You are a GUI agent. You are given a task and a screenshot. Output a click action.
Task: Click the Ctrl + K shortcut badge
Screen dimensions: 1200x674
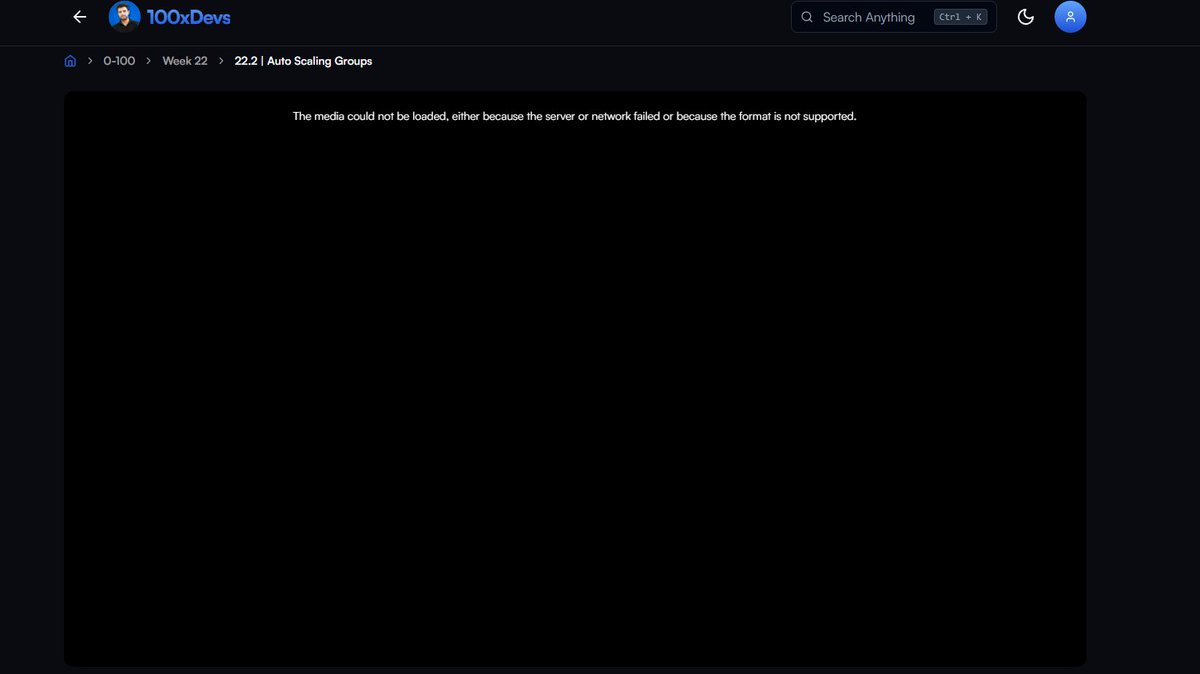pyautogui.click(x=960, y=17)
